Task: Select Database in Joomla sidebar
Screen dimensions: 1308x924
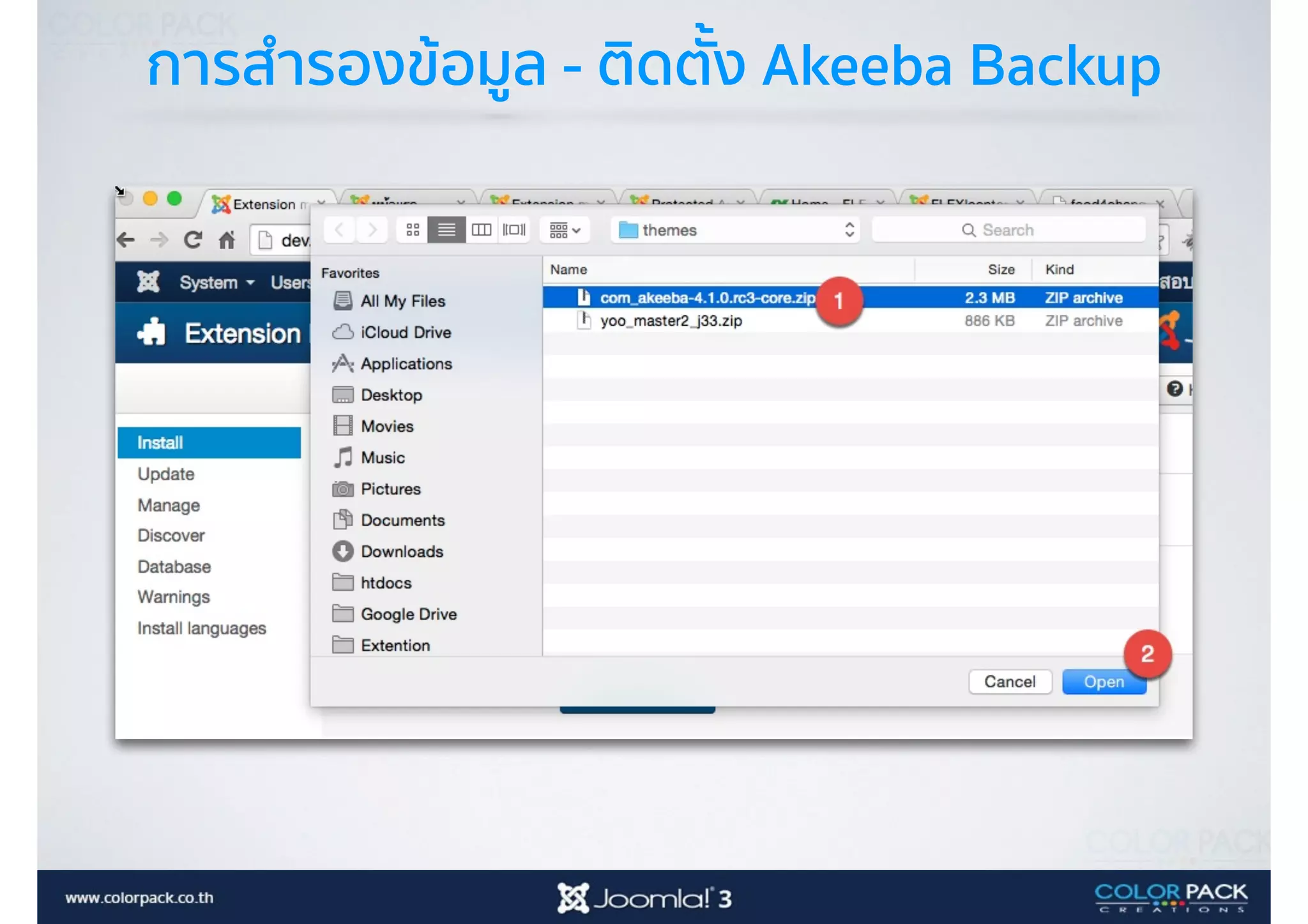Action: [174, 566]
